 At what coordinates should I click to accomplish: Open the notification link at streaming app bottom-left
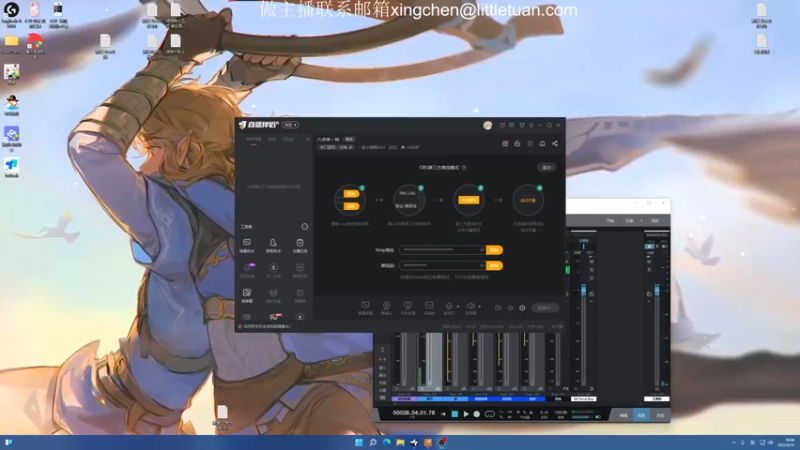pos(267,327)
